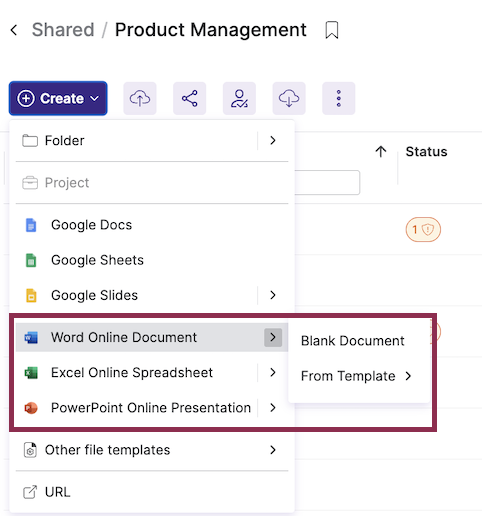Expand the Folder submenu arrow
Viewport: 482px width, 516px height.
tap(273, 141)
